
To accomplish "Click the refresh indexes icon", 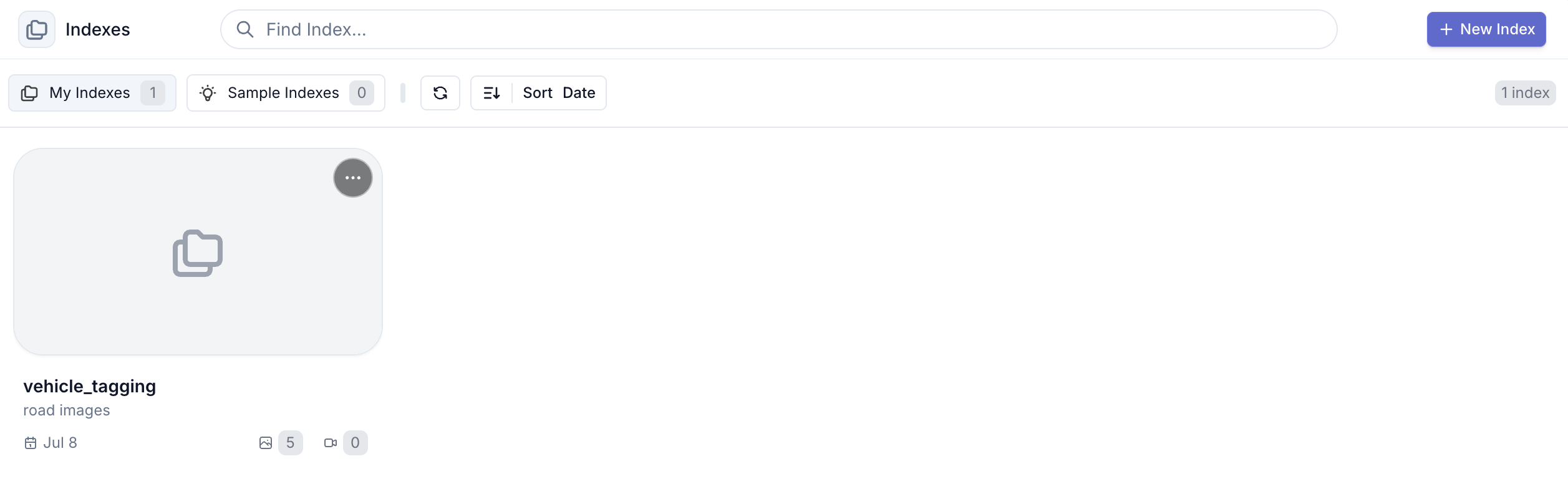I will (x=440, y=92).
